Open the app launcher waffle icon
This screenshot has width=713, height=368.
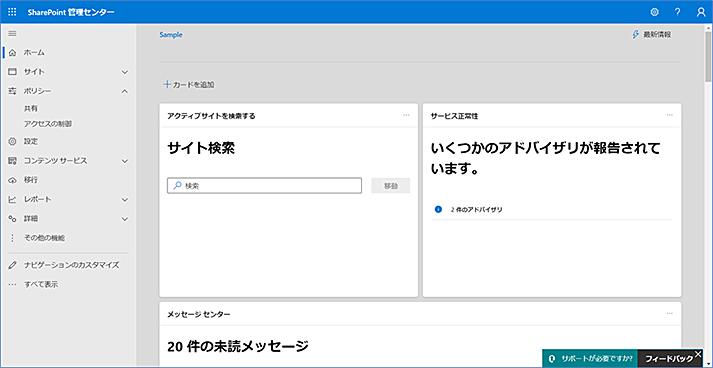pos(12,12)
